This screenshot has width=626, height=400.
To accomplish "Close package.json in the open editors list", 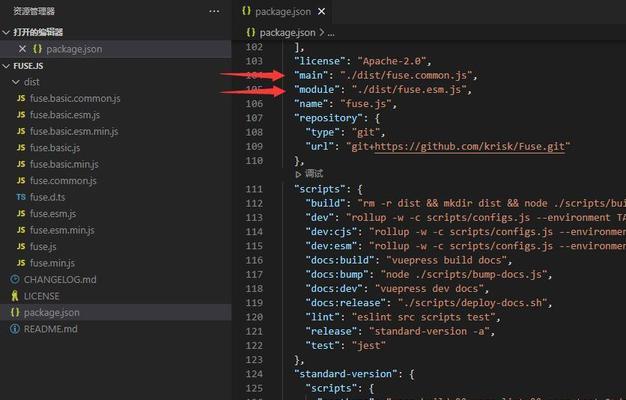I will pos(22,49).
